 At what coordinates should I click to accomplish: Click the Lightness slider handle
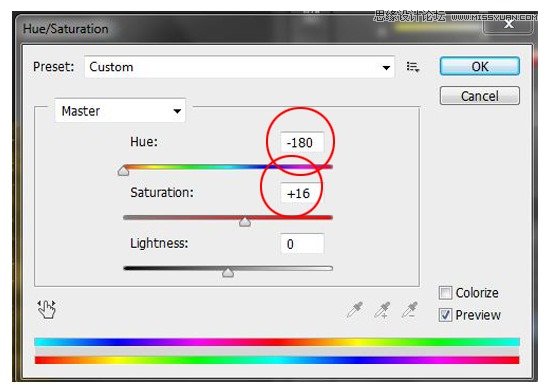pyautogui.click(x=228, y=272)
